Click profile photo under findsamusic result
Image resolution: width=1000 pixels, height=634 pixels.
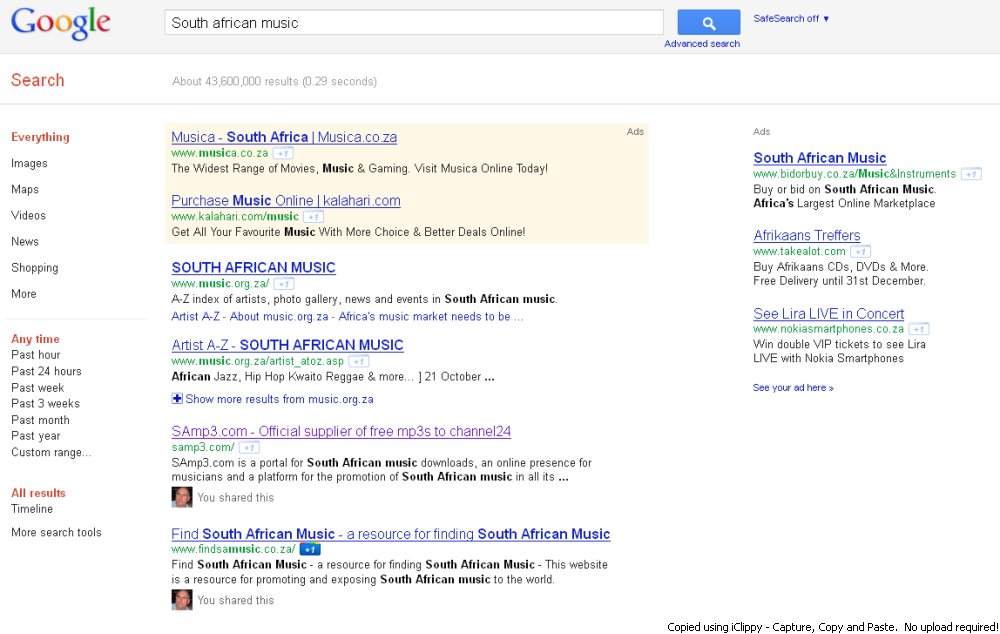[x=182, y=600]
